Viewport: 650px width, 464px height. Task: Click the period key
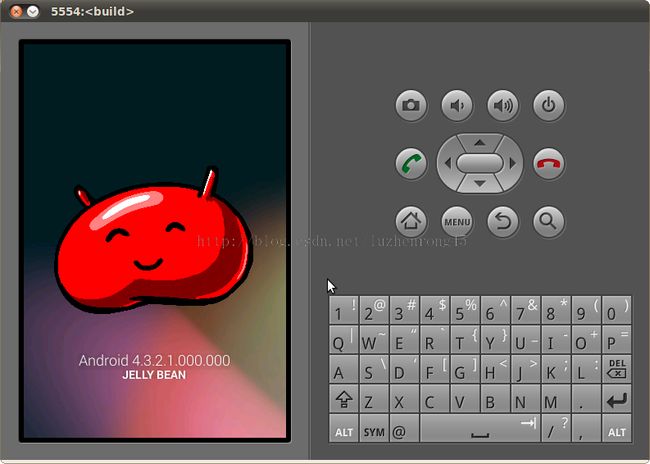pos(586,399)
